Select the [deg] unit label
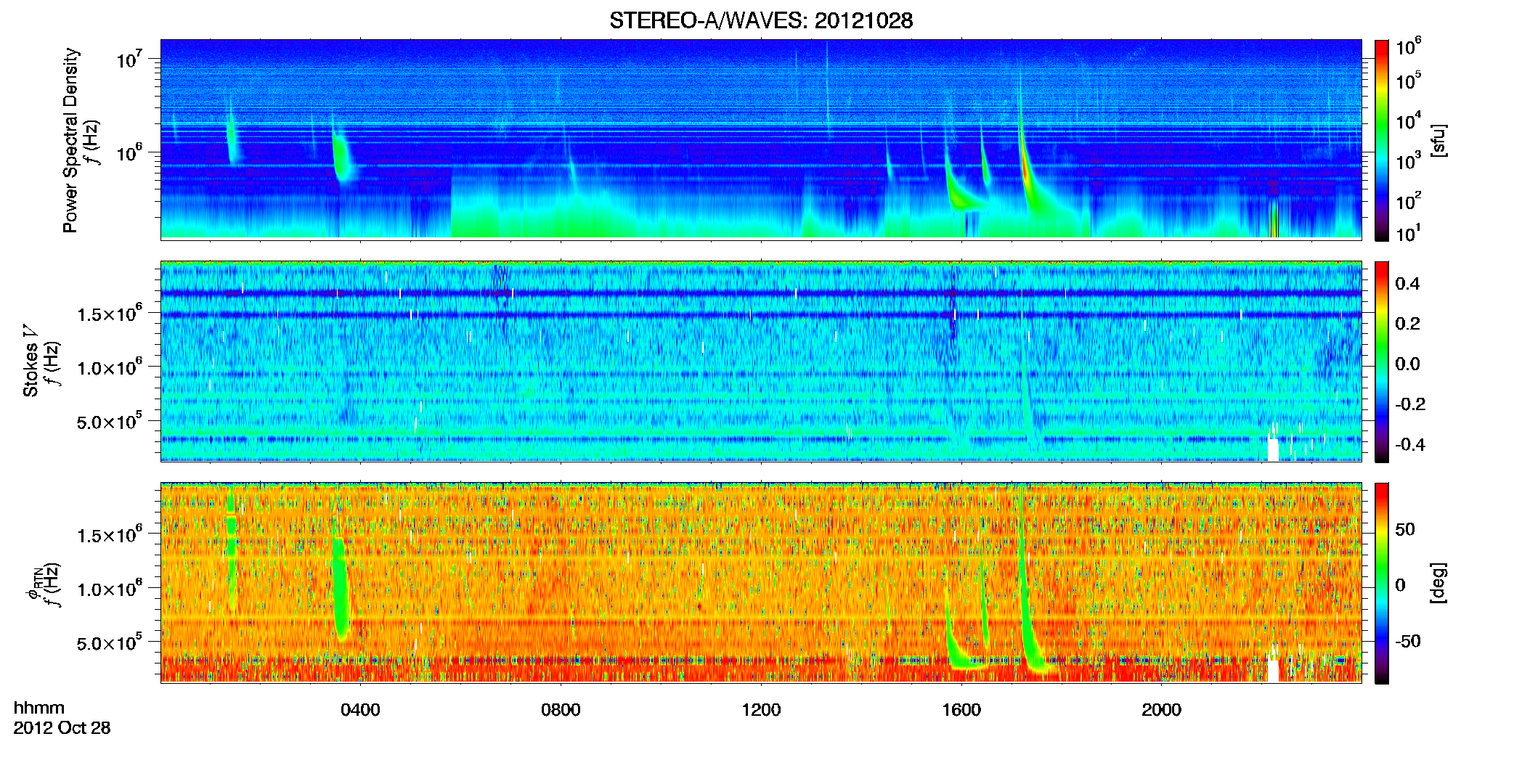 (x=1438, y=583)
